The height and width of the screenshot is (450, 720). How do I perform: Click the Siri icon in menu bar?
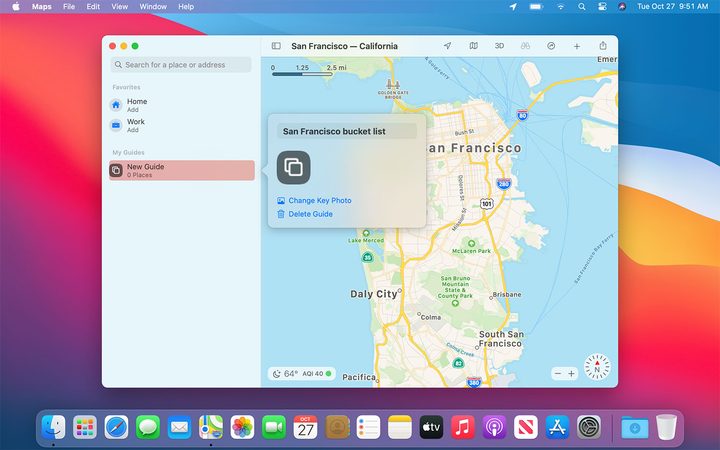pyautogui.click(x=622, y=6)
